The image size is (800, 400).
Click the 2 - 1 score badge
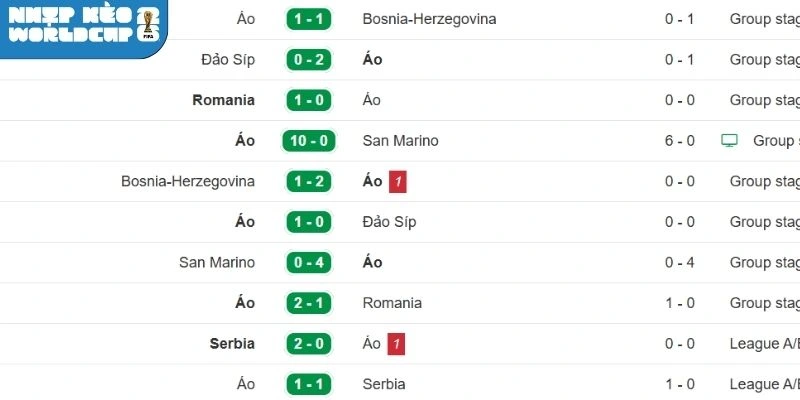(x=309, y=303)
